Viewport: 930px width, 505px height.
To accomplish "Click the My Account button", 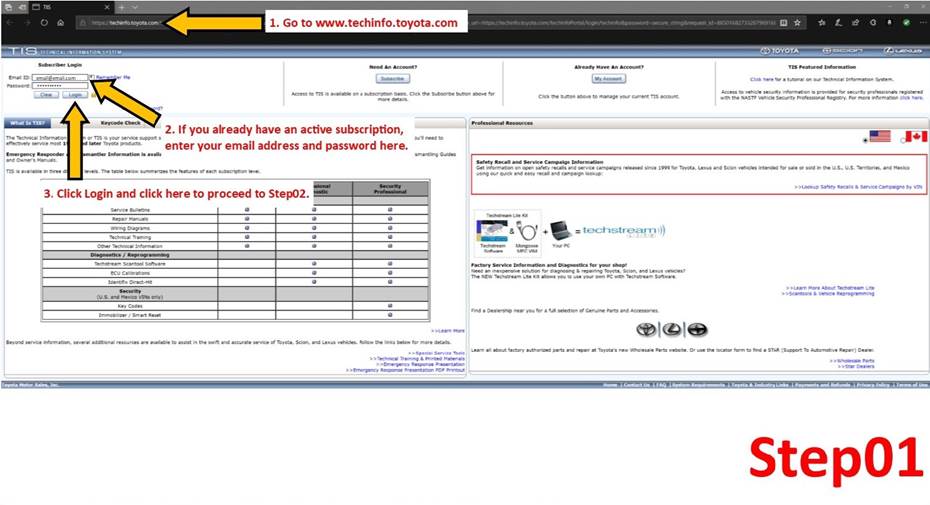I will [609, 79].
